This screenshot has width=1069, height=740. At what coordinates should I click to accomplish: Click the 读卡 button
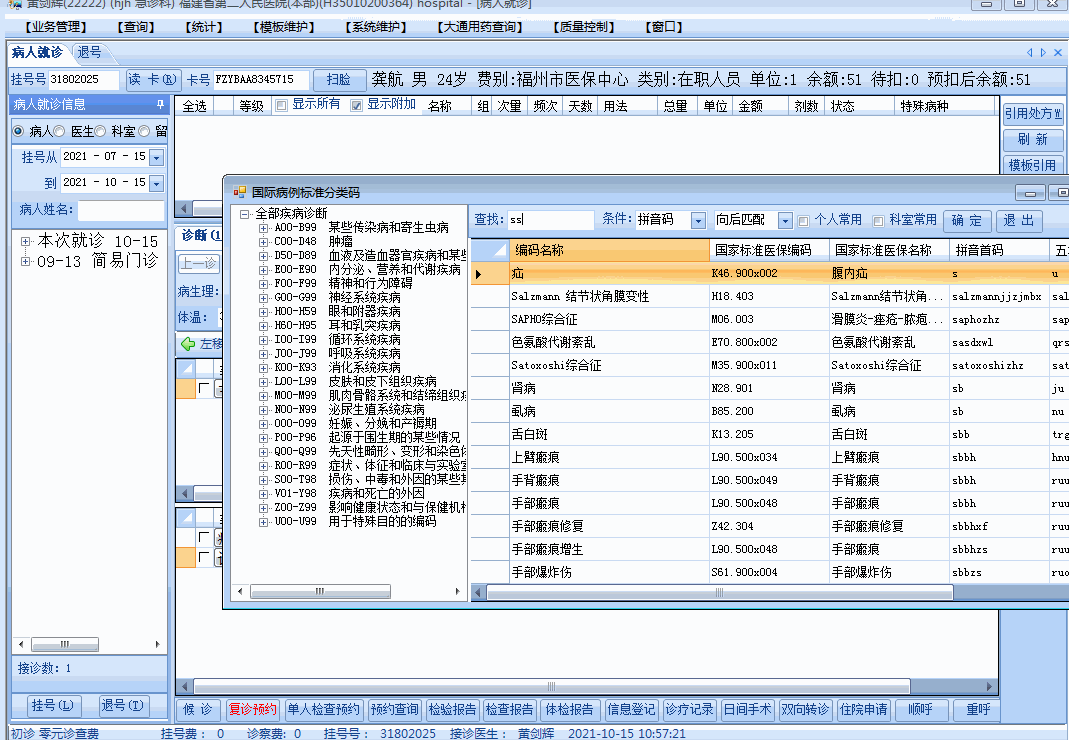pos(152,80)
